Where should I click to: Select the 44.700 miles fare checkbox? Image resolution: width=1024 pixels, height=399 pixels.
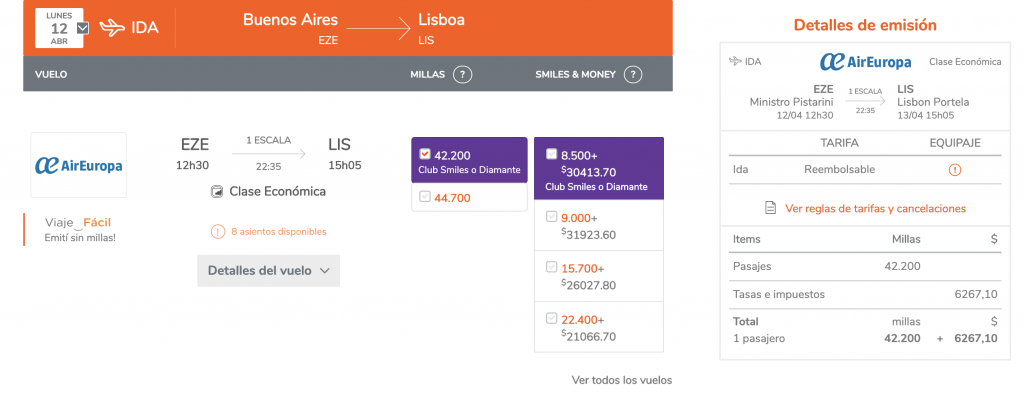tap(424, 197)
